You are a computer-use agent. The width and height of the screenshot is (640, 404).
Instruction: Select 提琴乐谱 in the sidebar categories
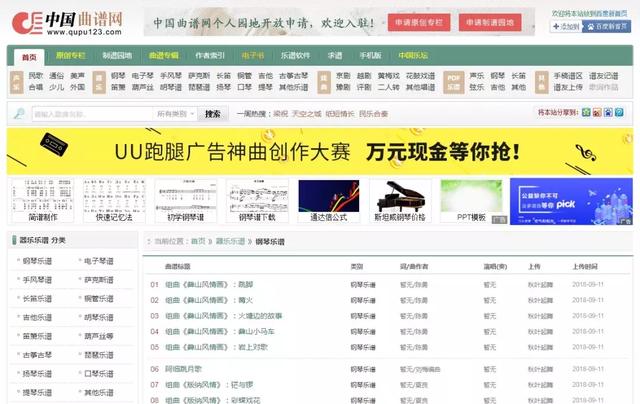tap(37, 393)
